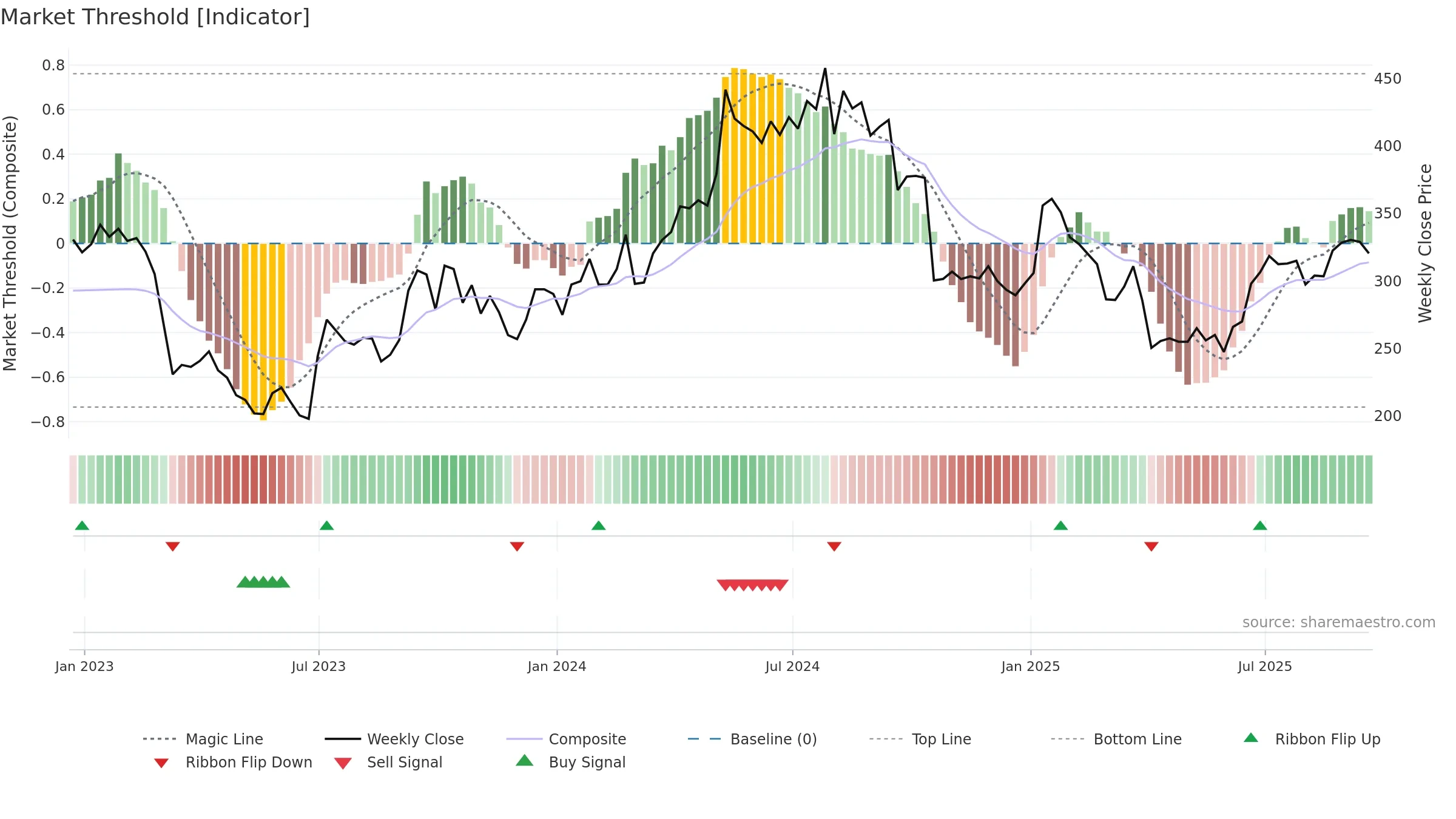Click the red ribbon flip down marker after Jul 2024
This screenshot has width=1456, height=819.
point(834,547)
